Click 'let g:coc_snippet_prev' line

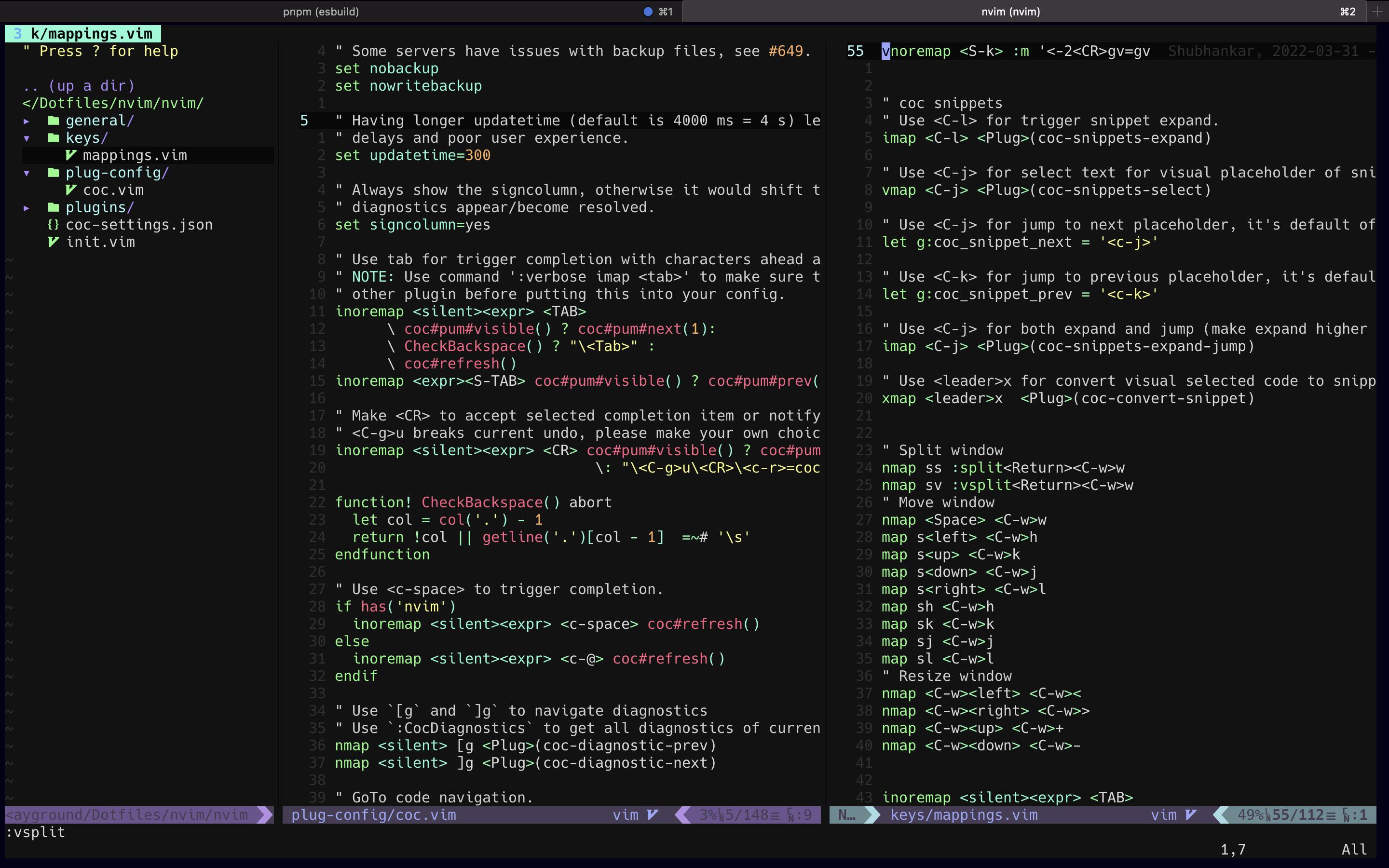click(1020, 294)
